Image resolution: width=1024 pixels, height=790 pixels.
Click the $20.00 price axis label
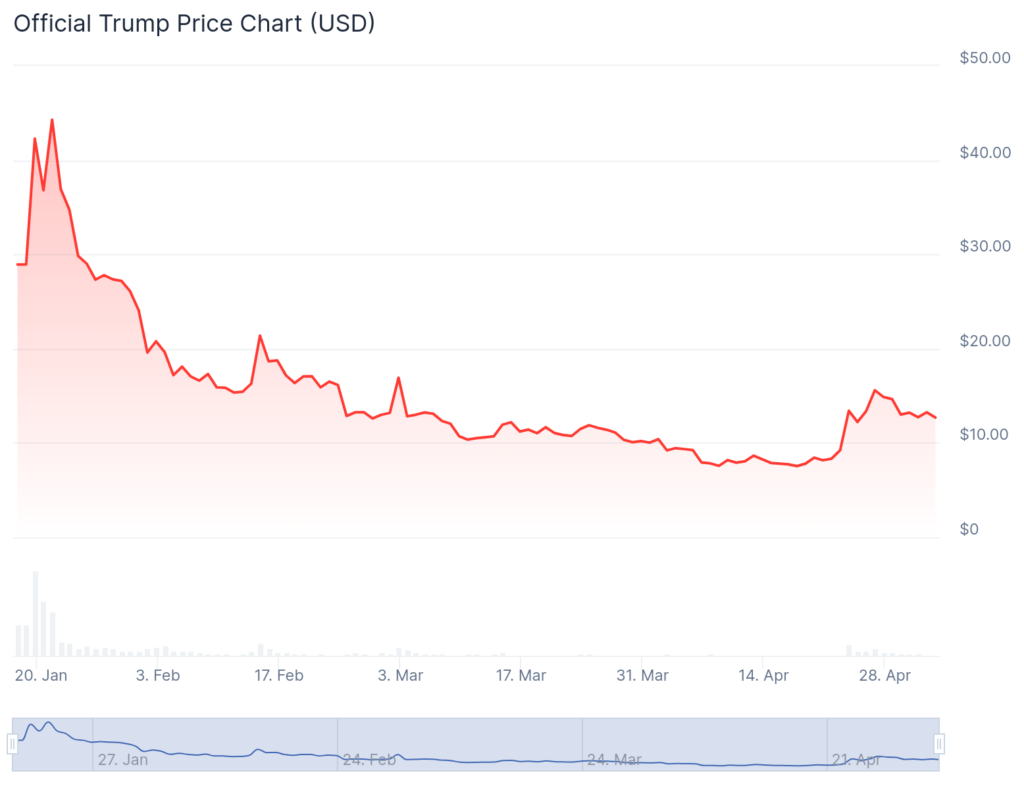coord(985,340)
